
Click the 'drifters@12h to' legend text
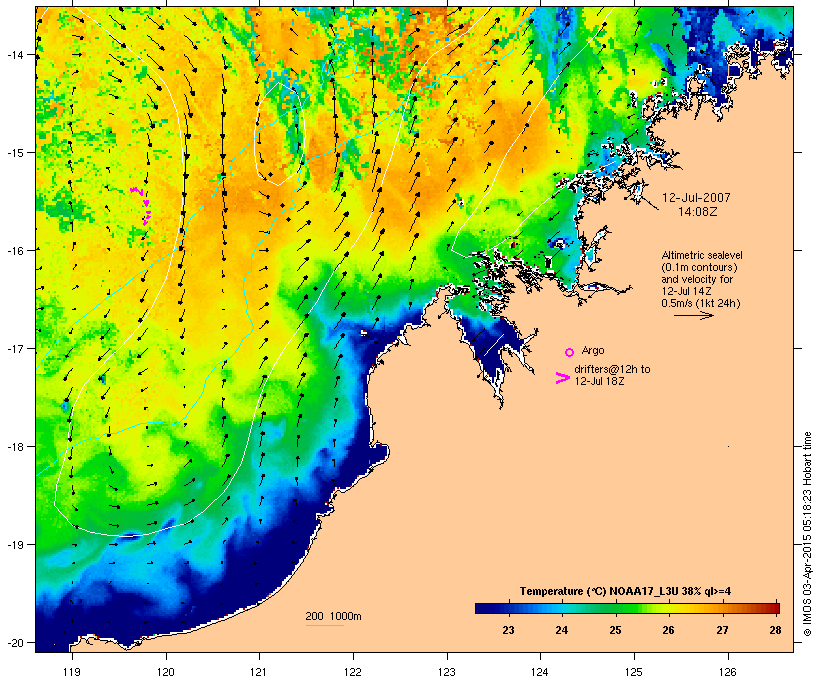pyautogui.click(x=612, y=369)
